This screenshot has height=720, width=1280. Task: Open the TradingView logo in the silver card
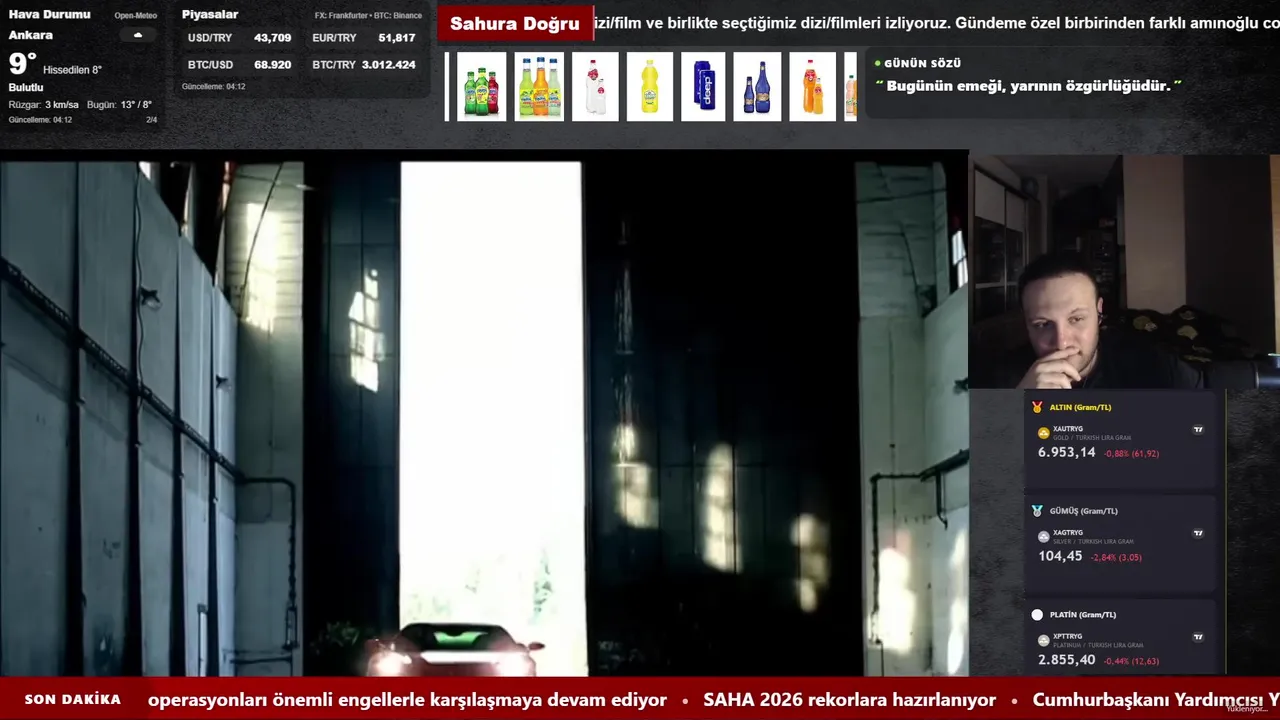(x=1198, y=533)
